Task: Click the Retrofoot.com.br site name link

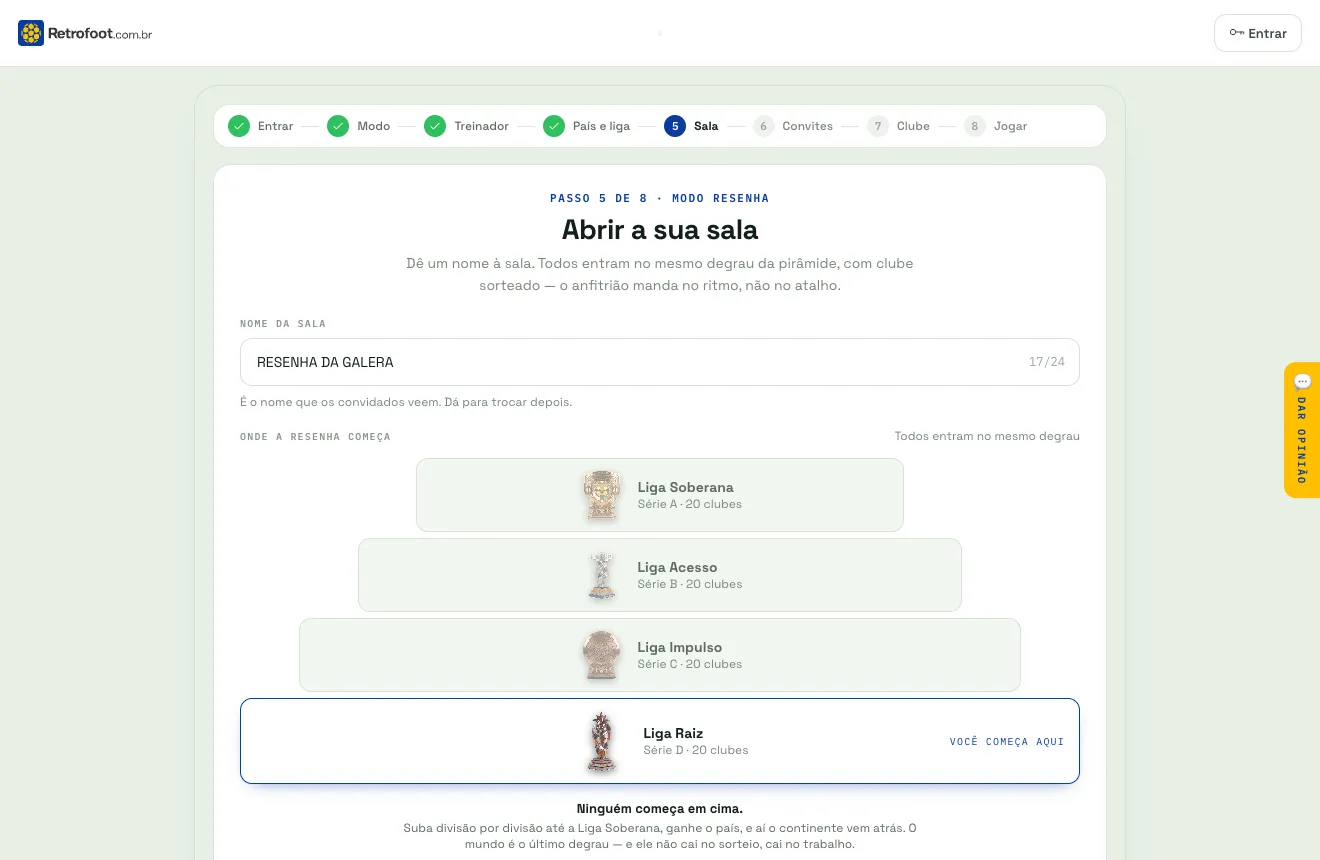Action: click(x=100, y=33)
